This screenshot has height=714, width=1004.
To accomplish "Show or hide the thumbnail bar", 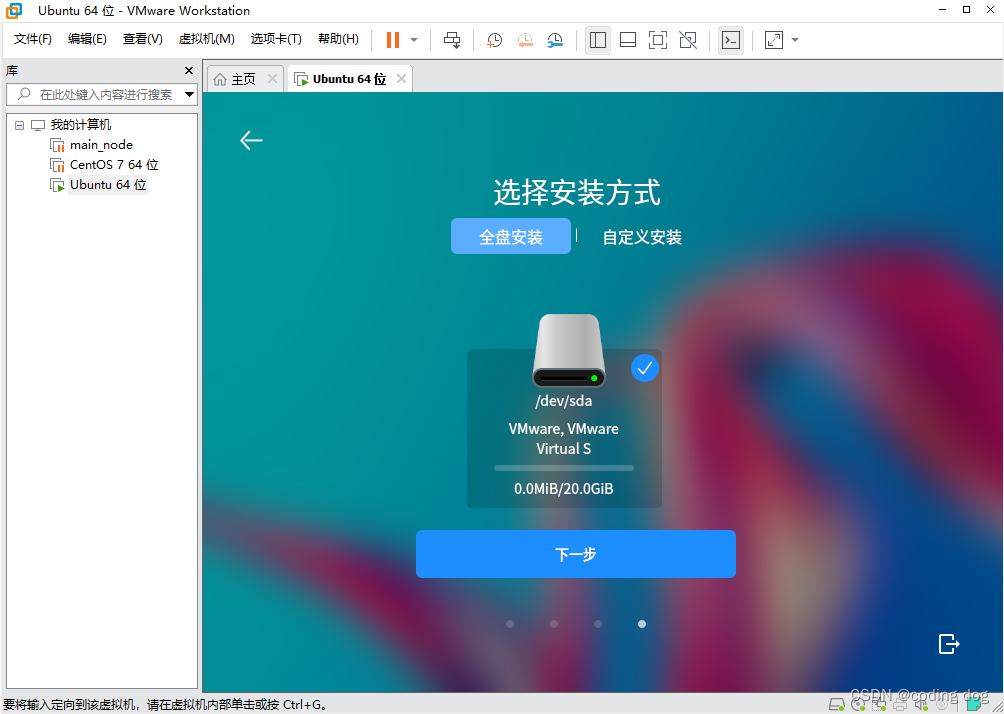I will [x=627, y=40].
